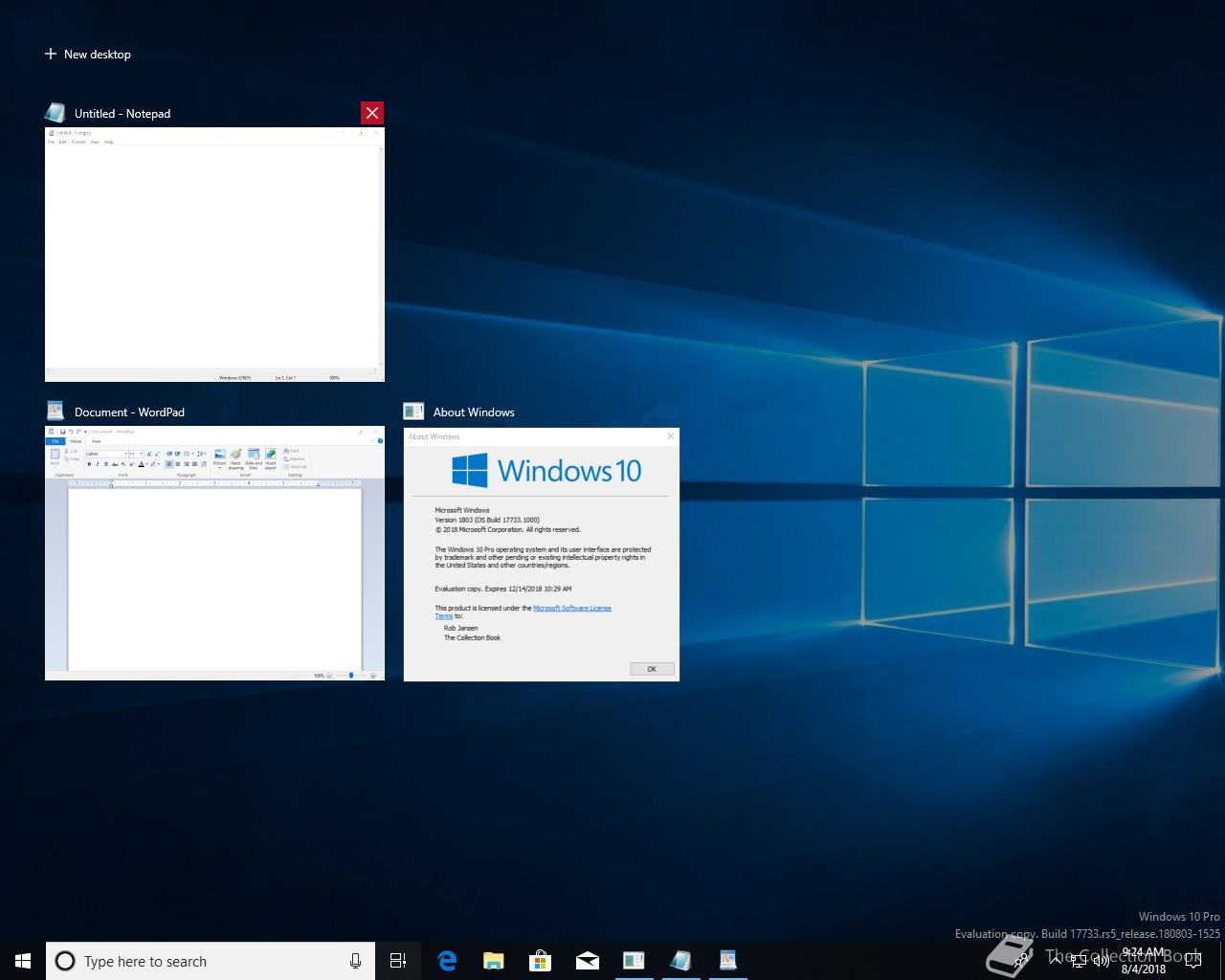
Task: Select the Untitled - Notepad window thumbnail
Action: pyautogui.click(x=214, y=254)
